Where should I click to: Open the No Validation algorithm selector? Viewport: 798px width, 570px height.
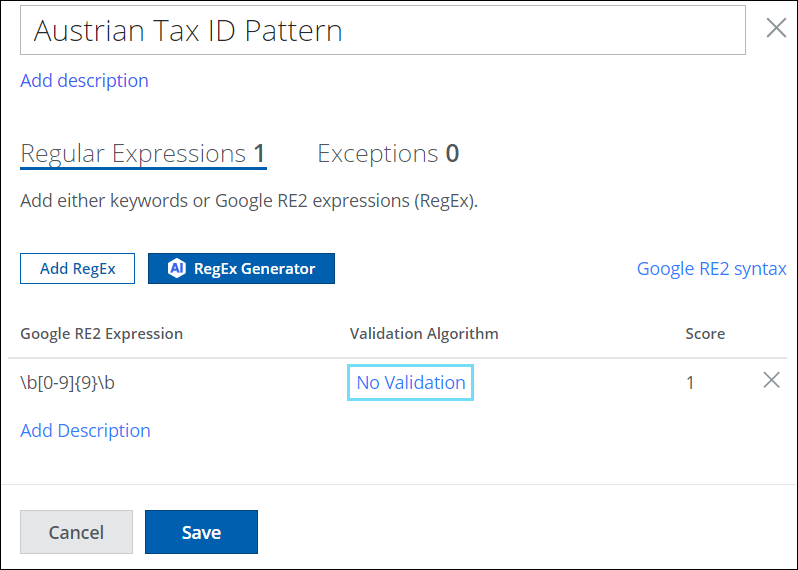pyautogui.click(x=410, y=382)
